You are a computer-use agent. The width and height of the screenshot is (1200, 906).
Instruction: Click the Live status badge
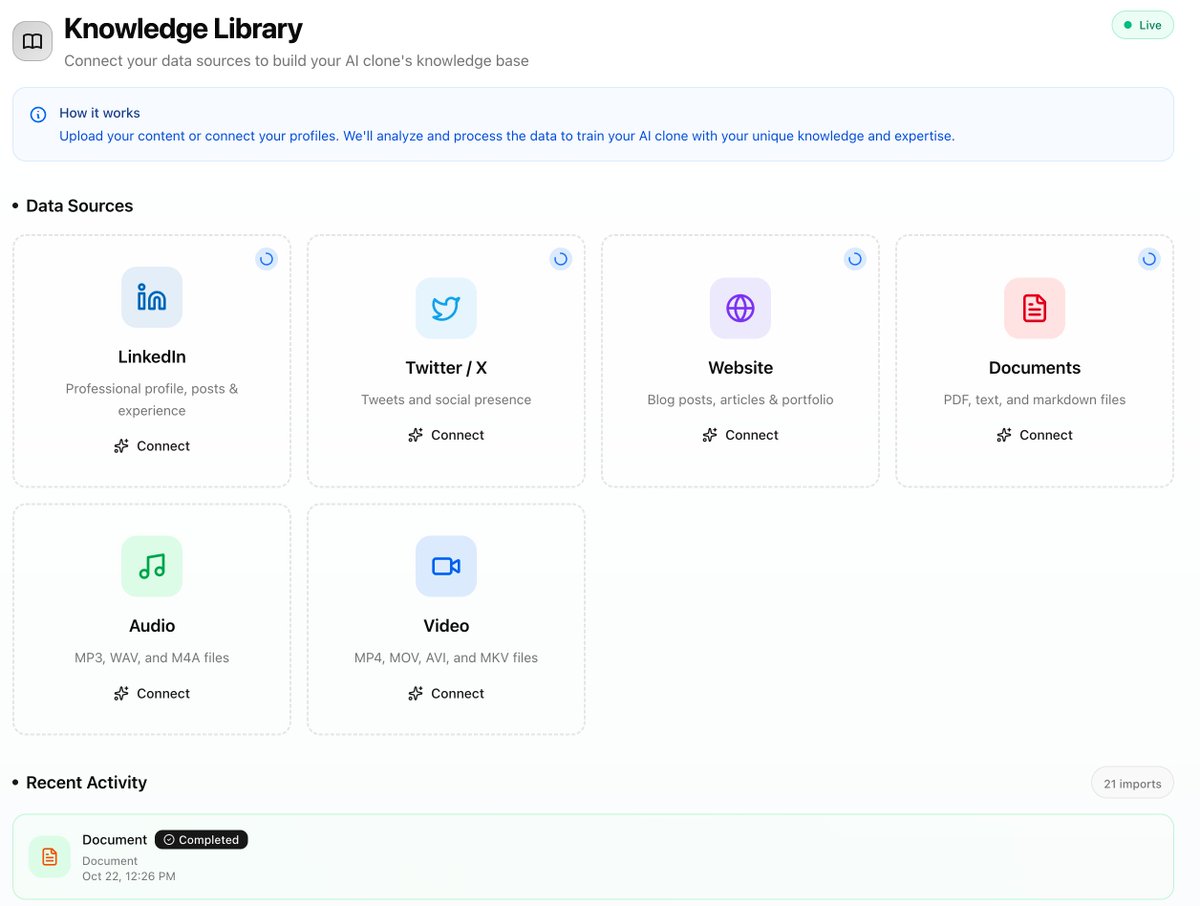[1142, 25]
